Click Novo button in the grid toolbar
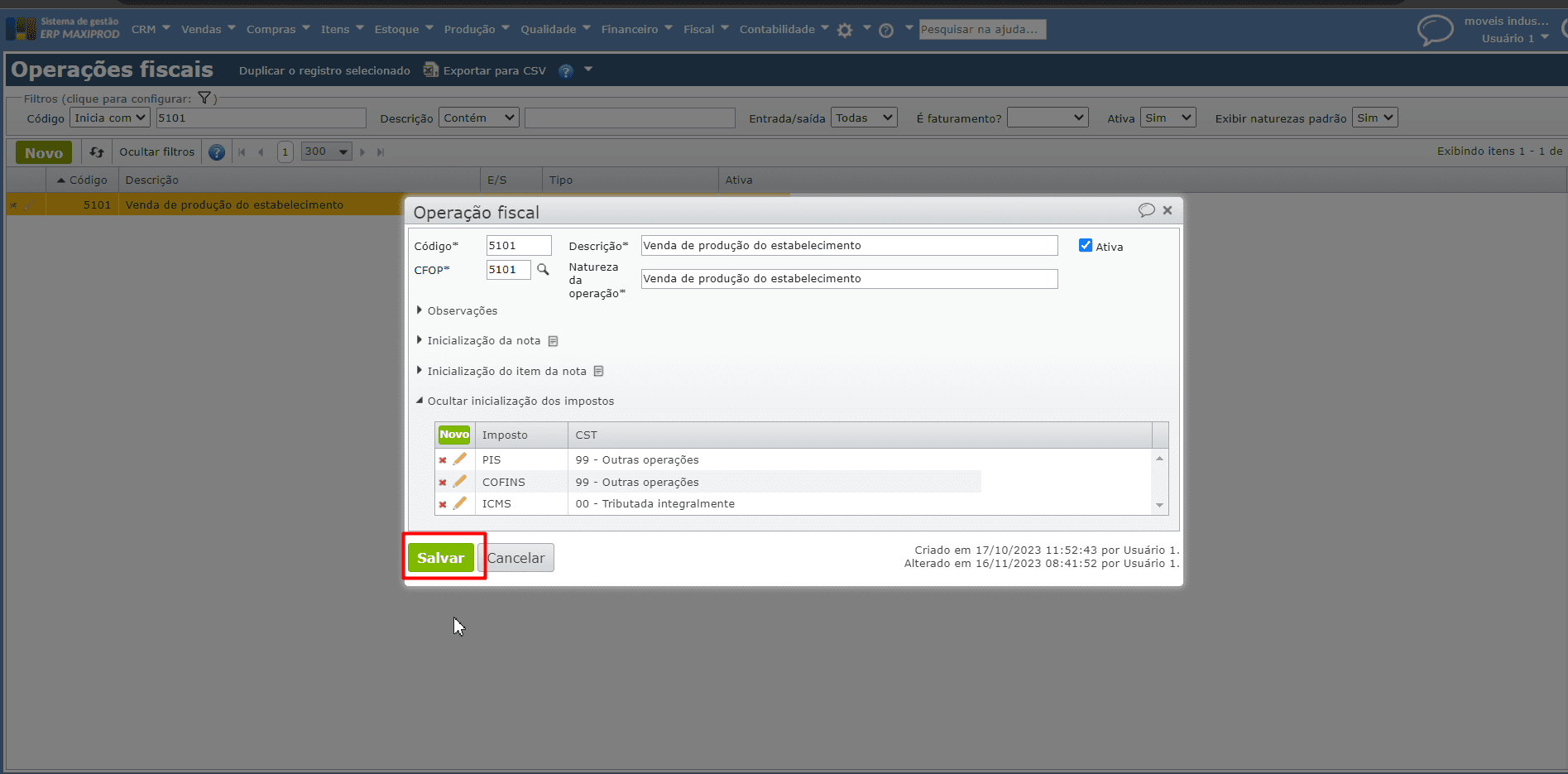The height and width of the screenshot is (774, 1568). pyautogui.click(x=44, y=153)
